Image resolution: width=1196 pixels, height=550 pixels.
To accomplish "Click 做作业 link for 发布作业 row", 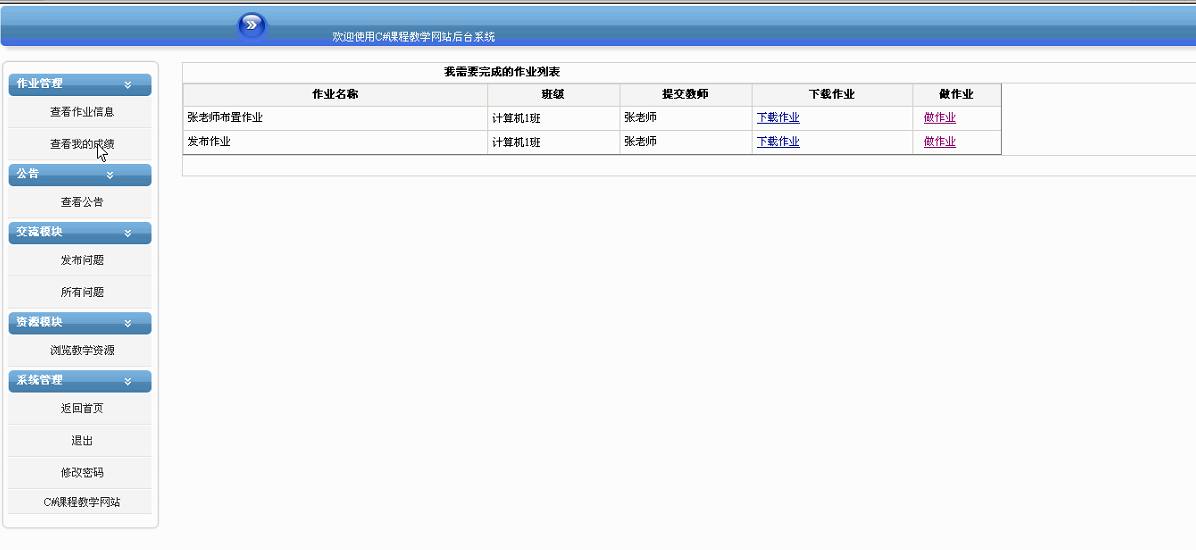I will [940, 142].
